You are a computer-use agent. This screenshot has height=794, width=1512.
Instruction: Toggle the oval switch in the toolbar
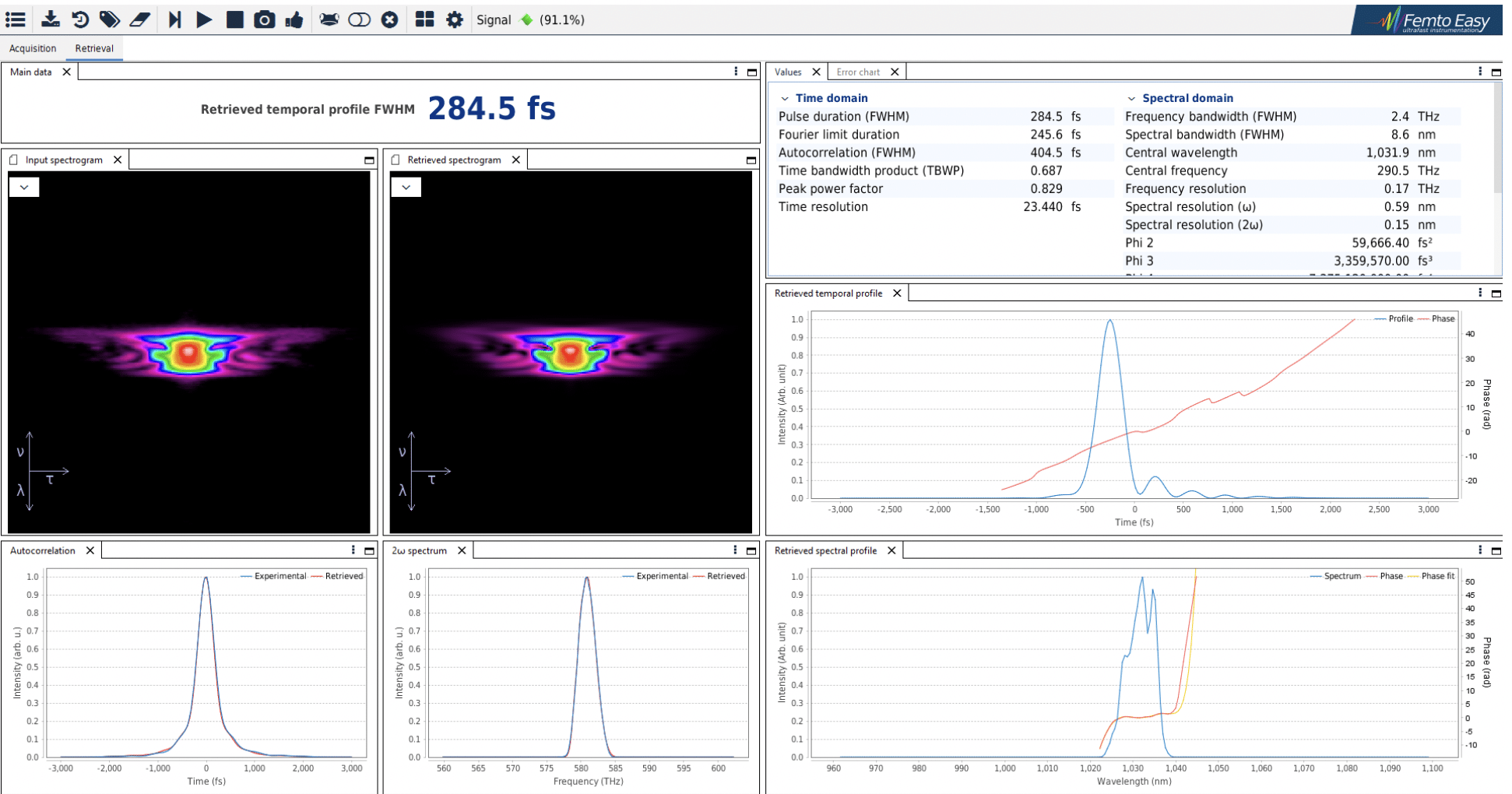[x=359, y=19]
